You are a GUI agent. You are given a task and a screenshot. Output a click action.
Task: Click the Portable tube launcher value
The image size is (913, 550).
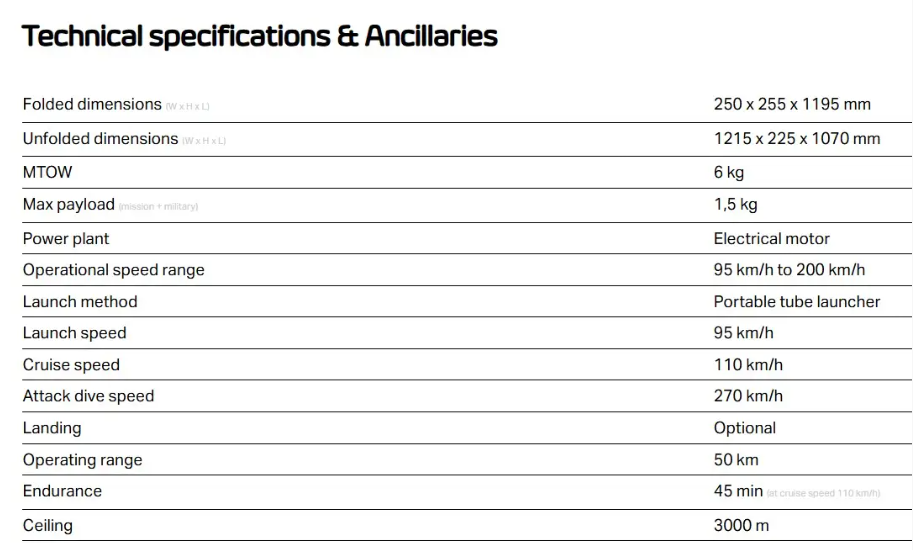(797, 301)
